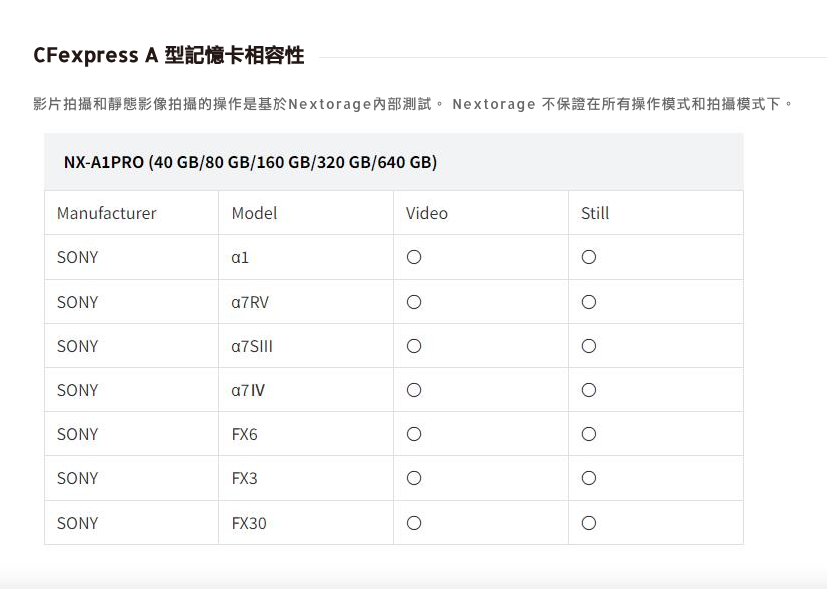Click the Video circle for α1

(x=414, y=257)
